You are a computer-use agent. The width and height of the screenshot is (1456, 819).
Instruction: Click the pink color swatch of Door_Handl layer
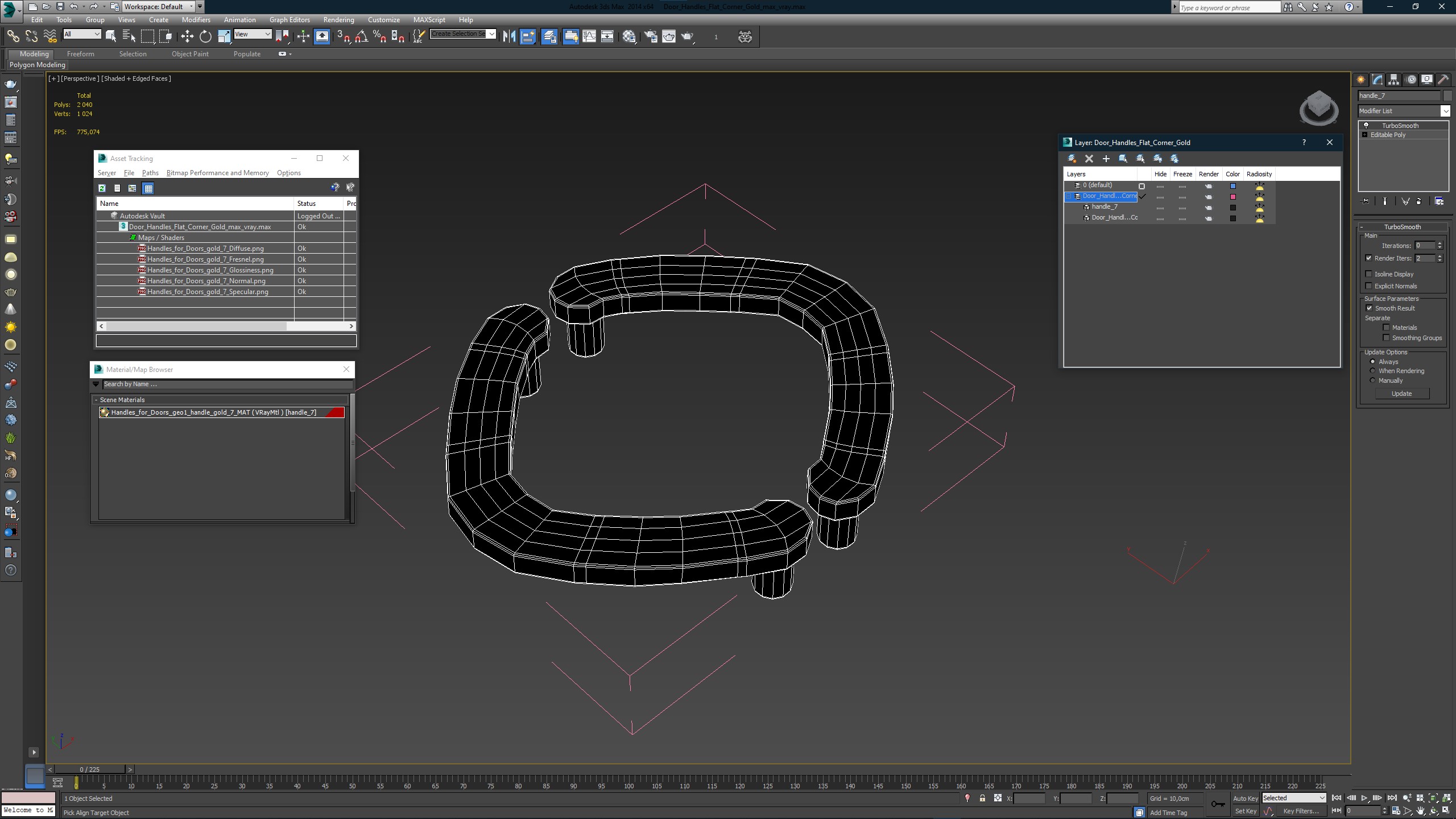[1233, 197]
